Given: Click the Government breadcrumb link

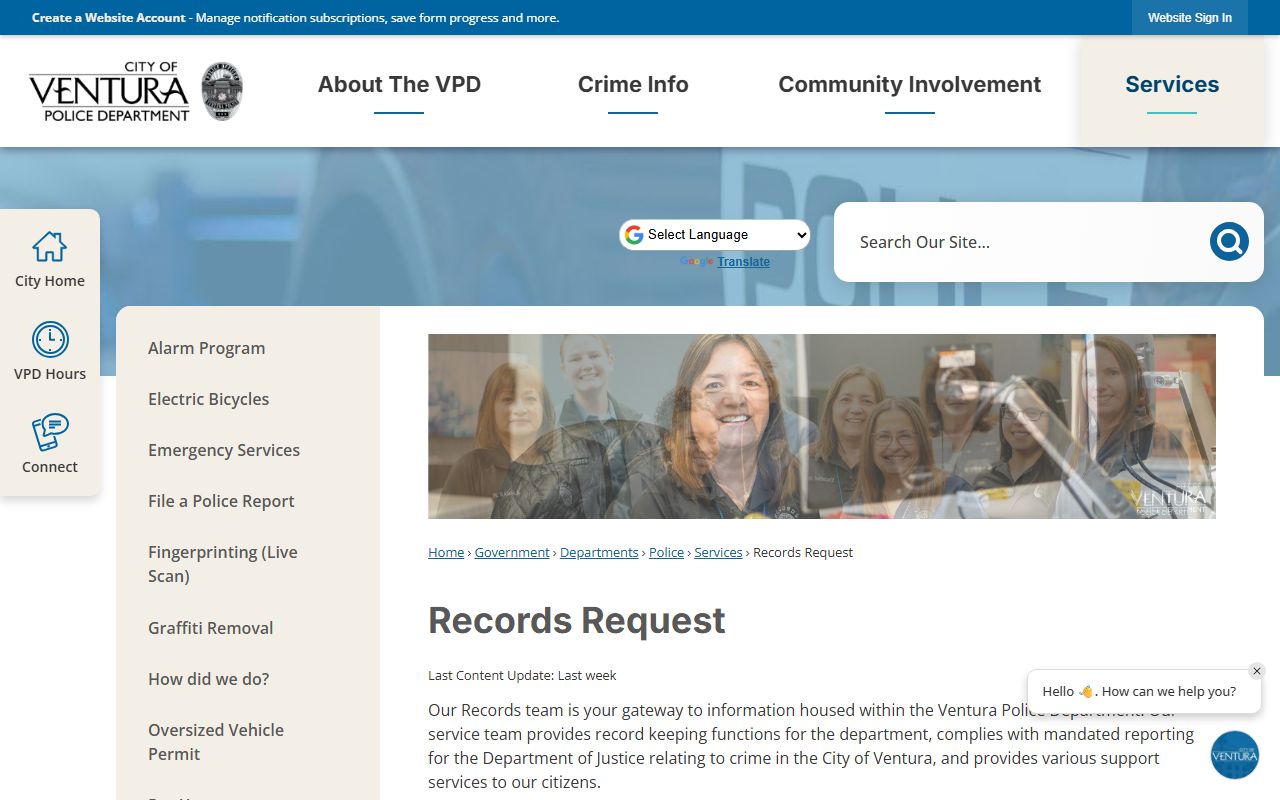Looking at the screenshot, I should click(512, 552).
